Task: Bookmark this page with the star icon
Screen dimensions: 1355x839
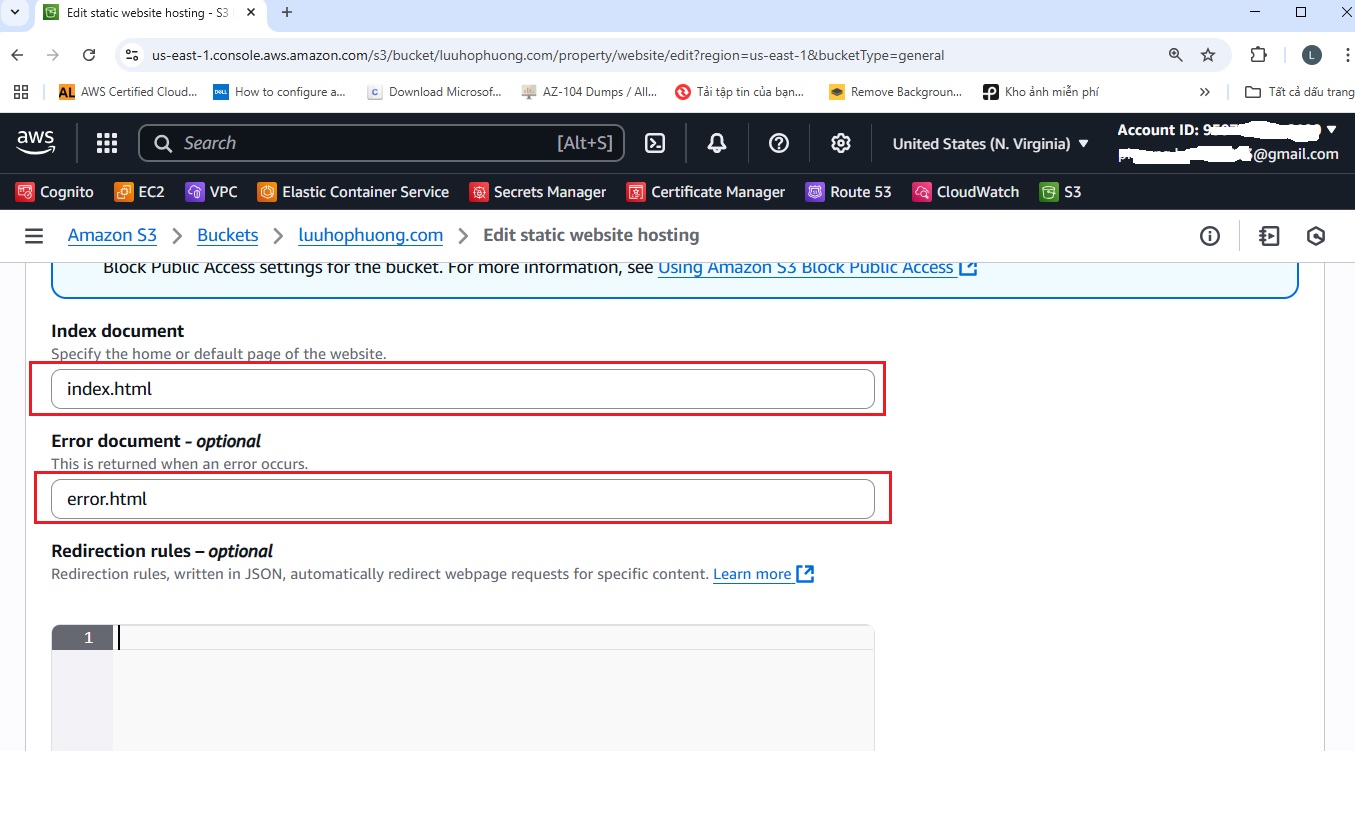Action: pos(1208,55)
